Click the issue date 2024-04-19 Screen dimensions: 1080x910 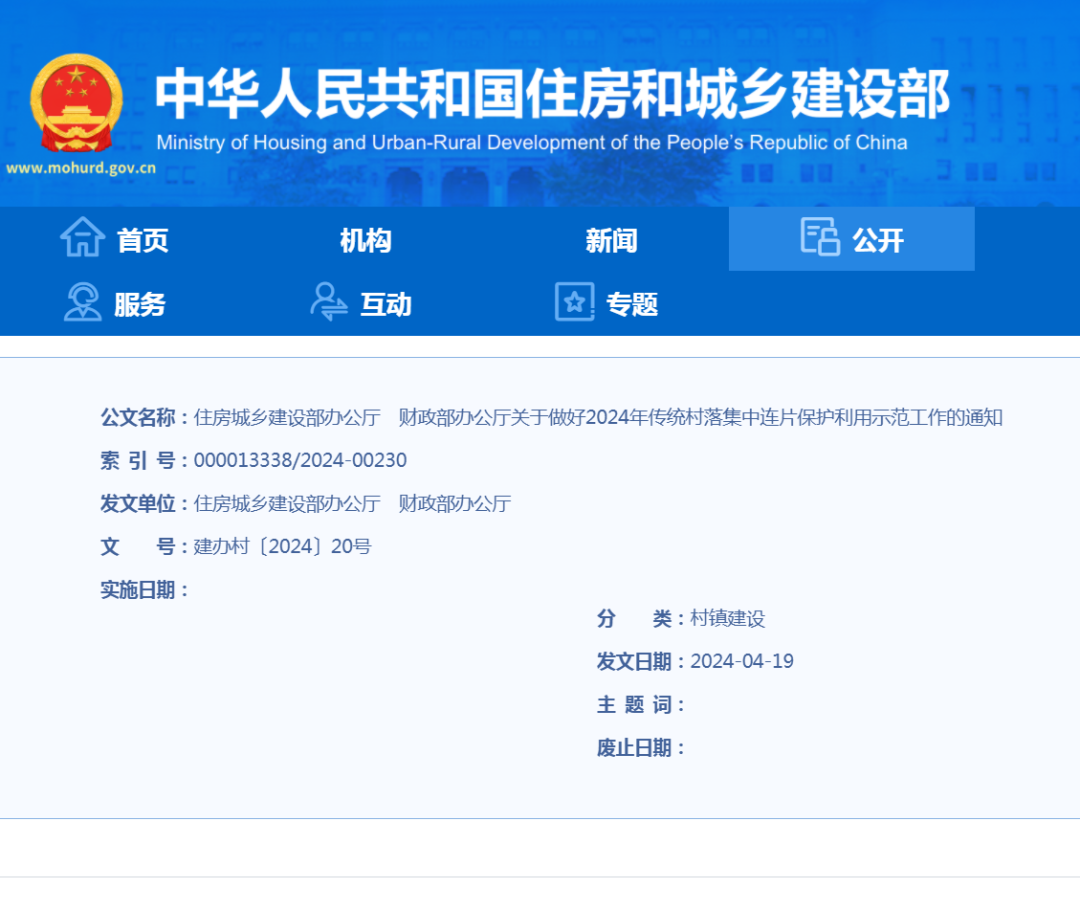click(x=741, y=662)
